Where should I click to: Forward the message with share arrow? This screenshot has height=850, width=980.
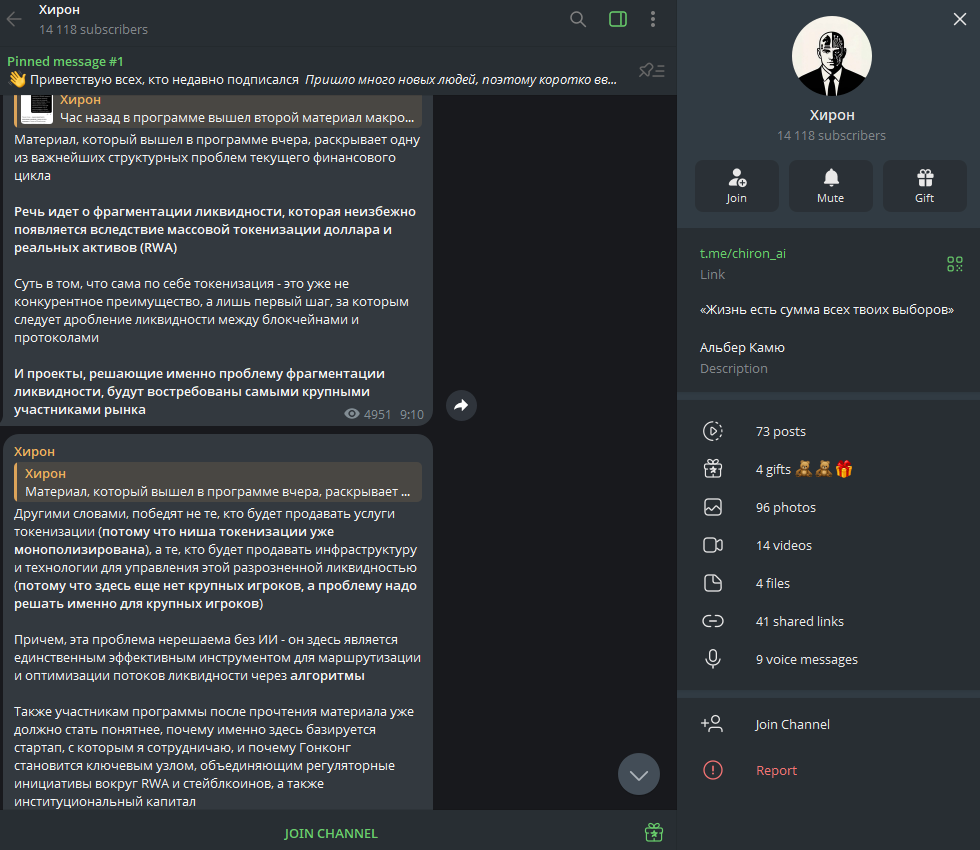(x=461, y=406)
